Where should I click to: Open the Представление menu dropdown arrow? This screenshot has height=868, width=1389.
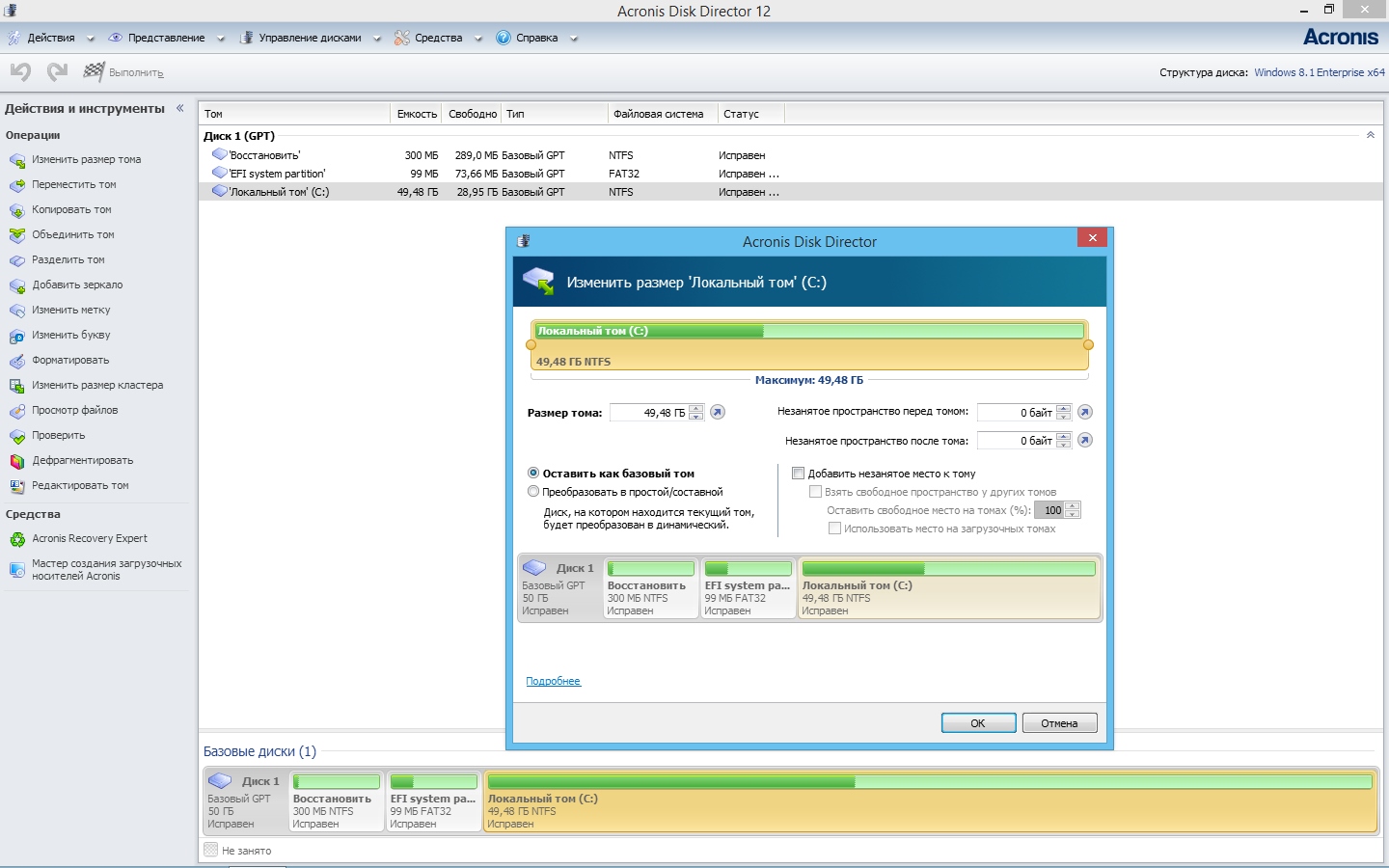(x=221, y=39)
